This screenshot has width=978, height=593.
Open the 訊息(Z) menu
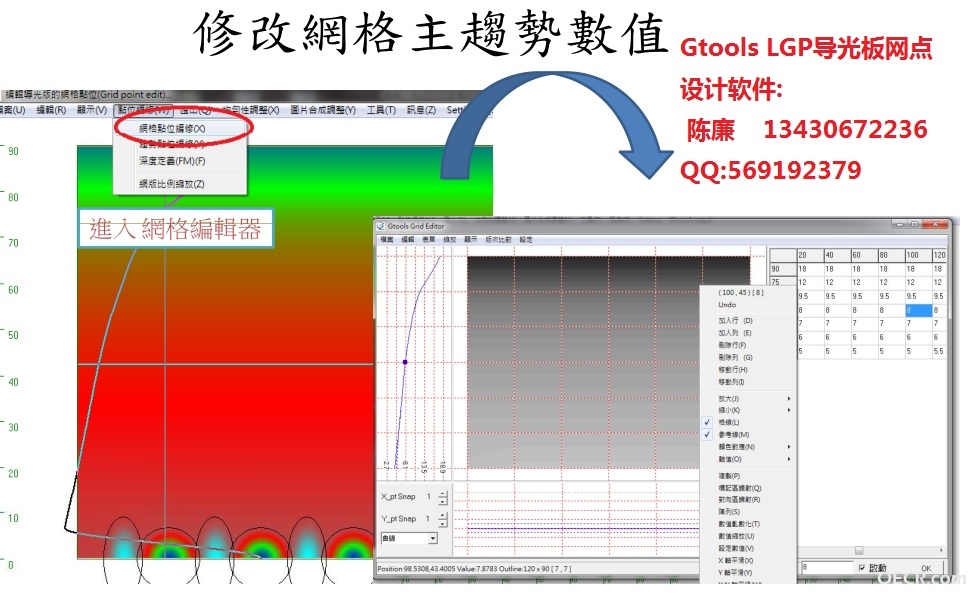[x=421, y=110]
